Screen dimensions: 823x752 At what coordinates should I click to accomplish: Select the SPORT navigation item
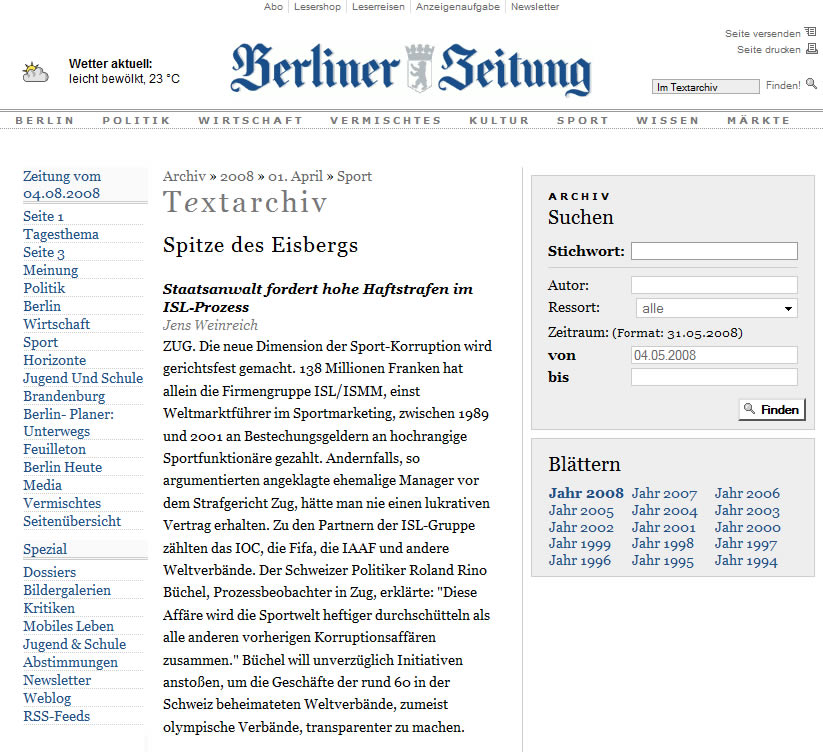click(x=583, y=120)
